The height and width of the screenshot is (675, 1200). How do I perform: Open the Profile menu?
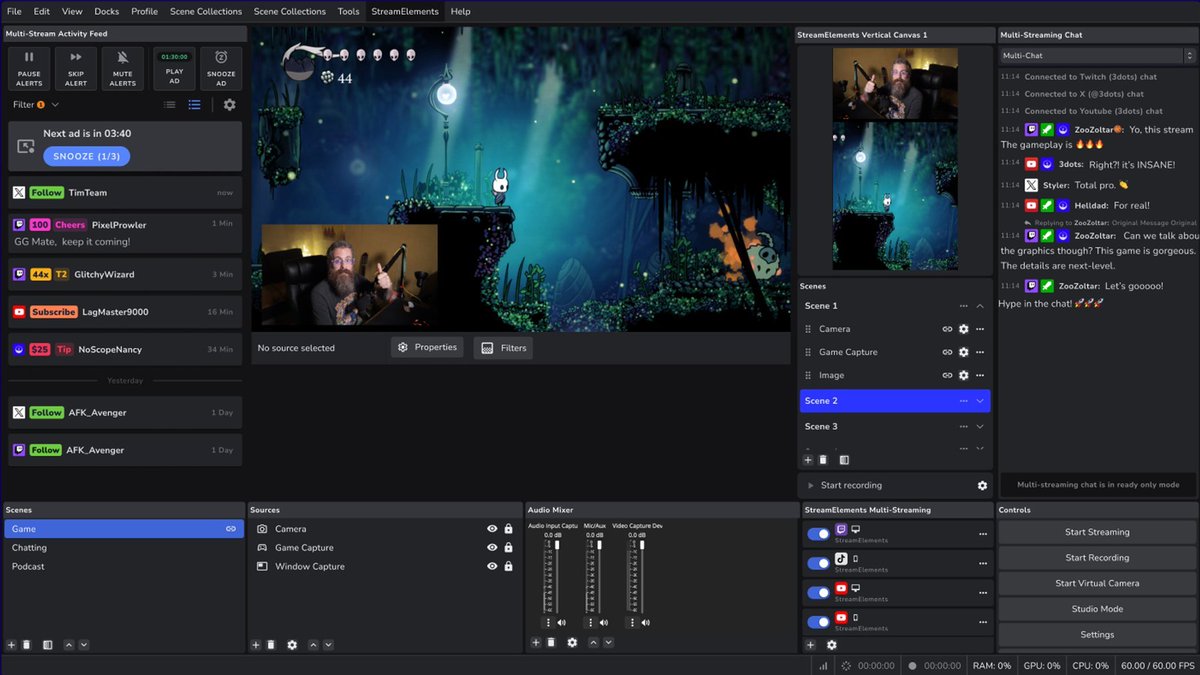point(144,11)
